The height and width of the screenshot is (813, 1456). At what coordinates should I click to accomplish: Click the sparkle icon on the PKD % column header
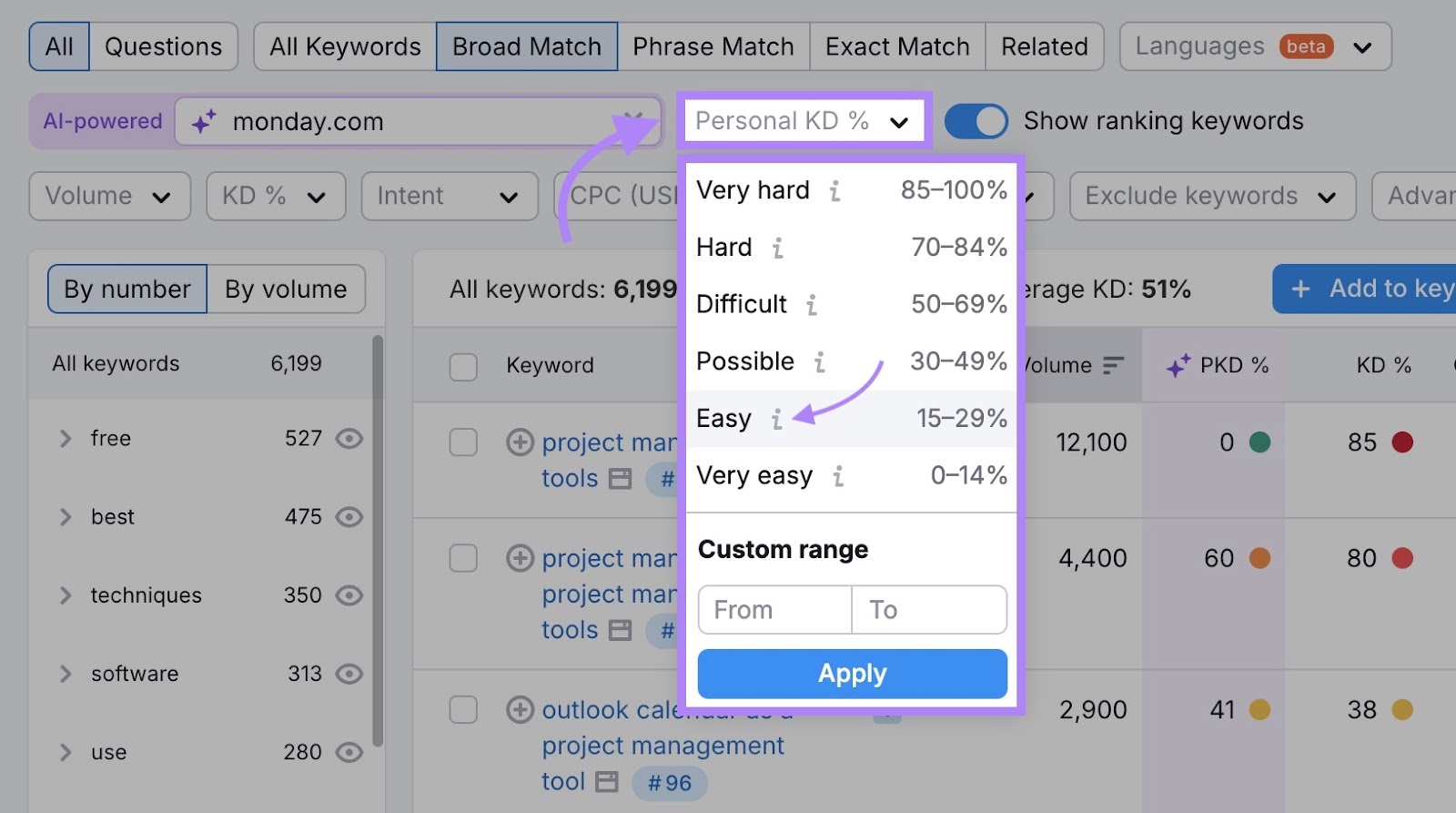(x=1178, y=364)
